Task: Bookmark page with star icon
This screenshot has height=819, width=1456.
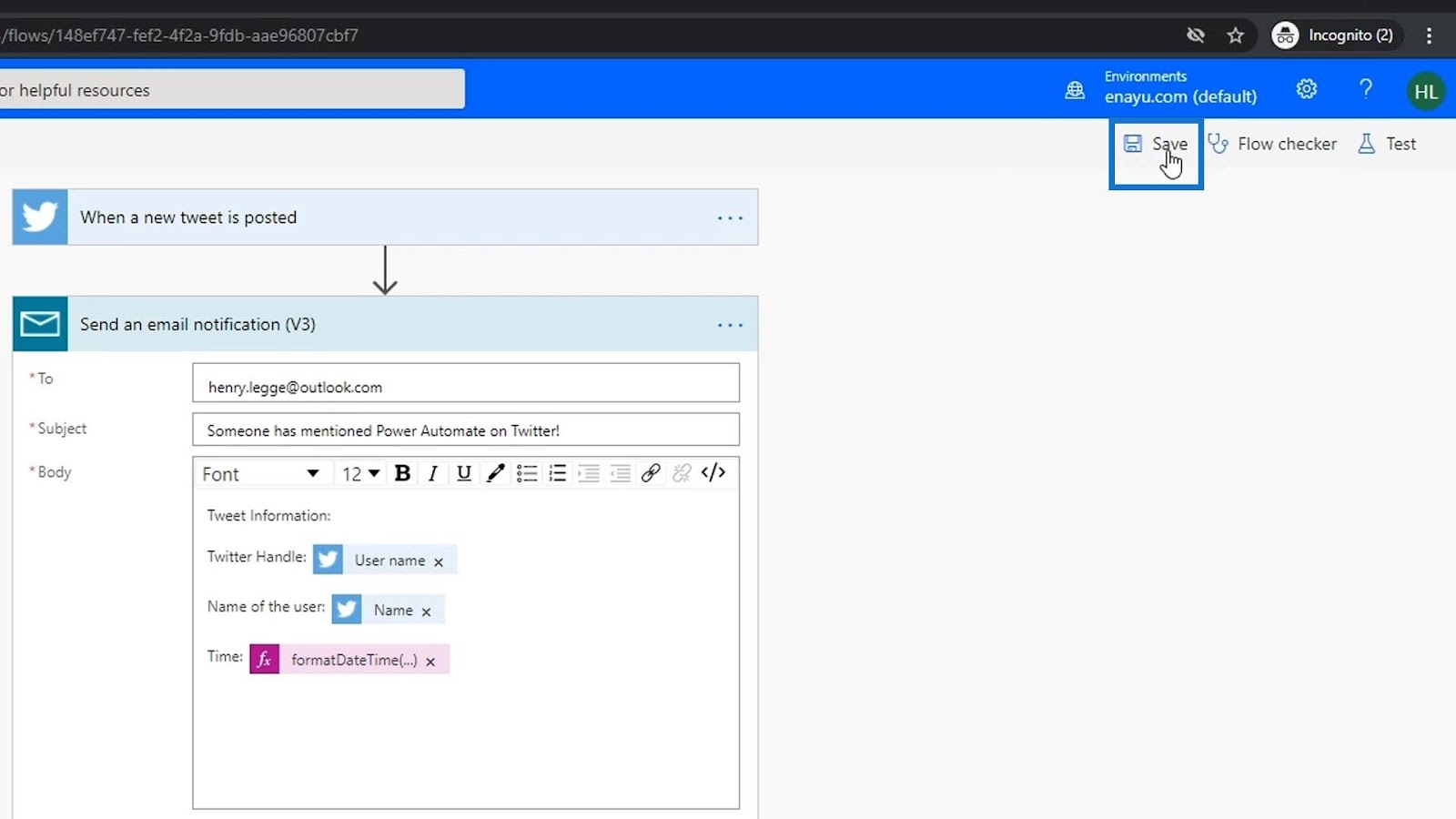Action: (1235, 35)
